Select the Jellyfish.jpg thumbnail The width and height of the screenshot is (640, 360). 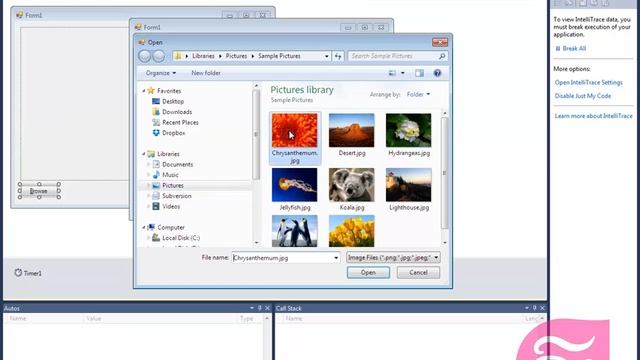coord(294,185)
